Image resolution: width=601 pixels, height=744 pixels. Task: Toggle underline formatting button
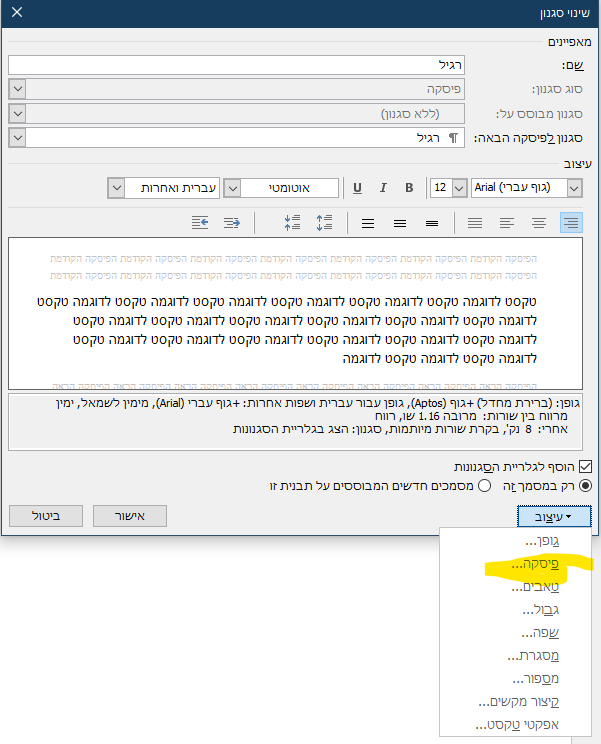[358, 188]
